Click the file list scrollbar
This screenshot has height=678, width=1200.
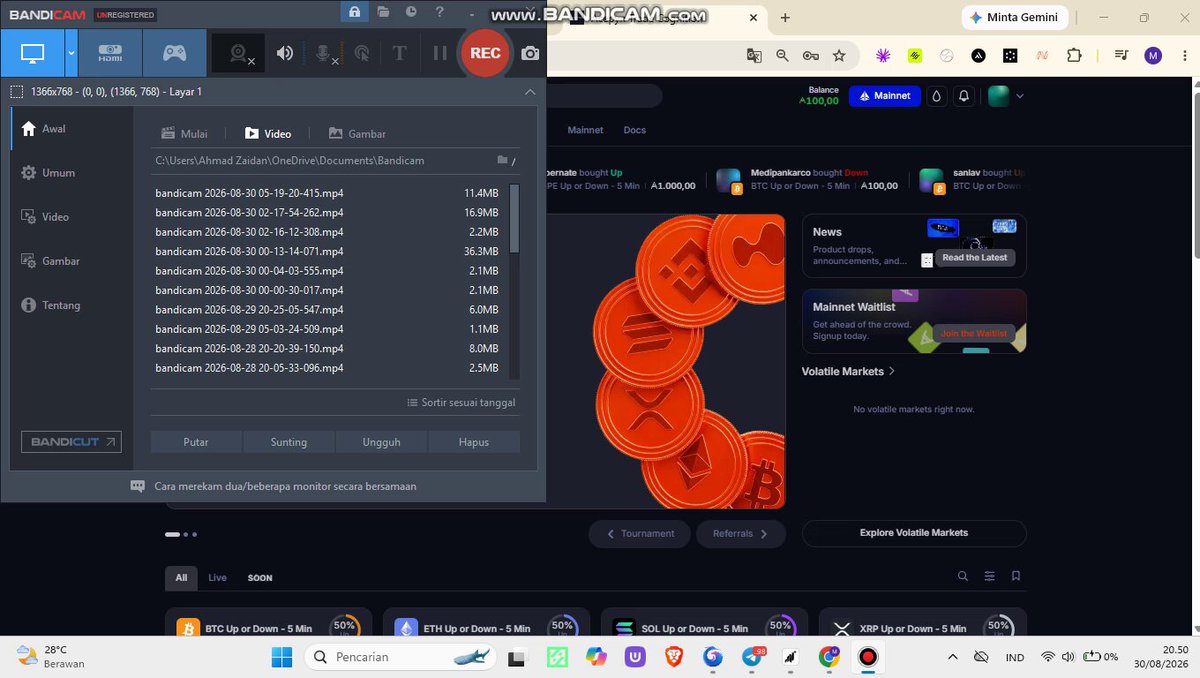tap(515, 218)
